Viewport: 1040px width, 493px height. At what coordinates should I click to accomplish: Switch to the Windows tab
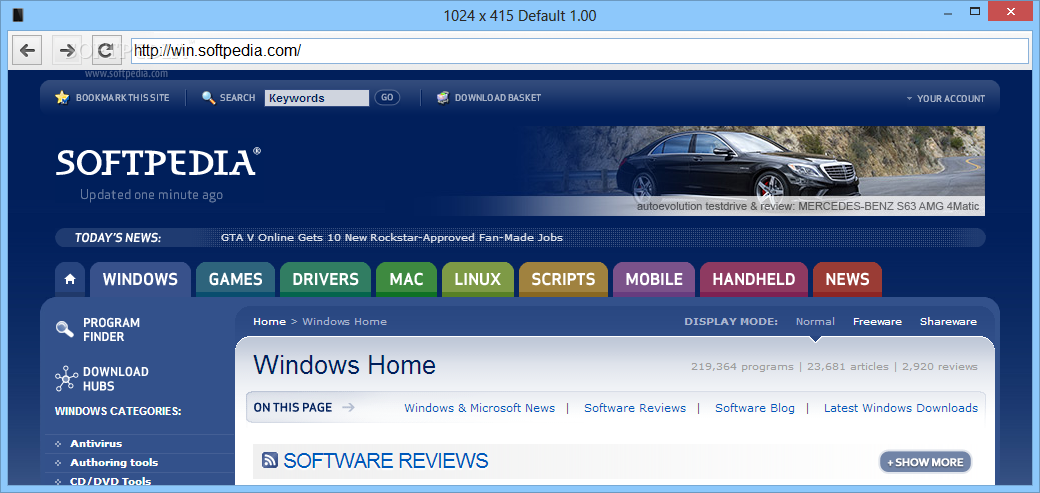coord(140,279)
